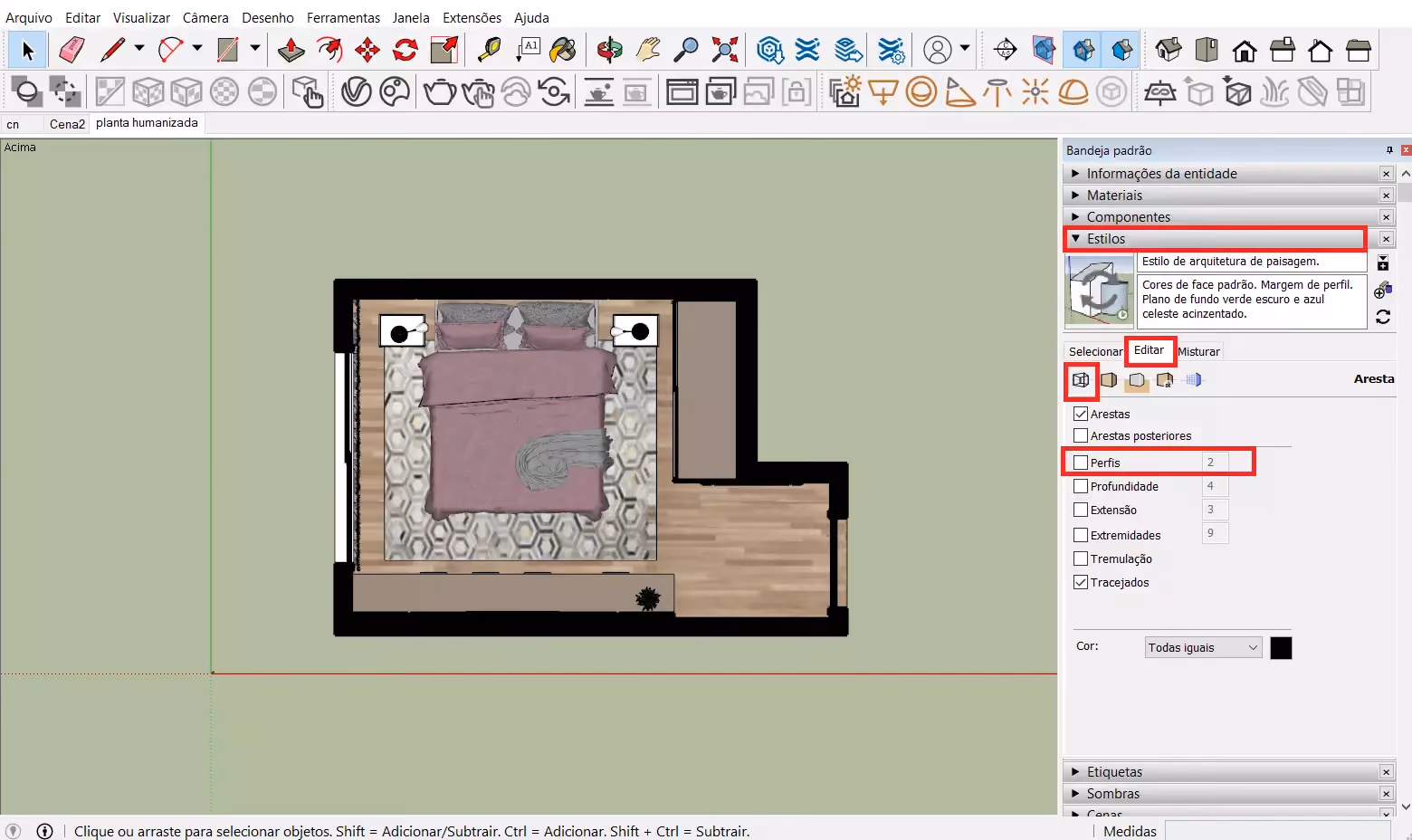Screen dimensions: 1412x840
Task: Add V-Ray dome light icon
Action: click(1073, 91)
